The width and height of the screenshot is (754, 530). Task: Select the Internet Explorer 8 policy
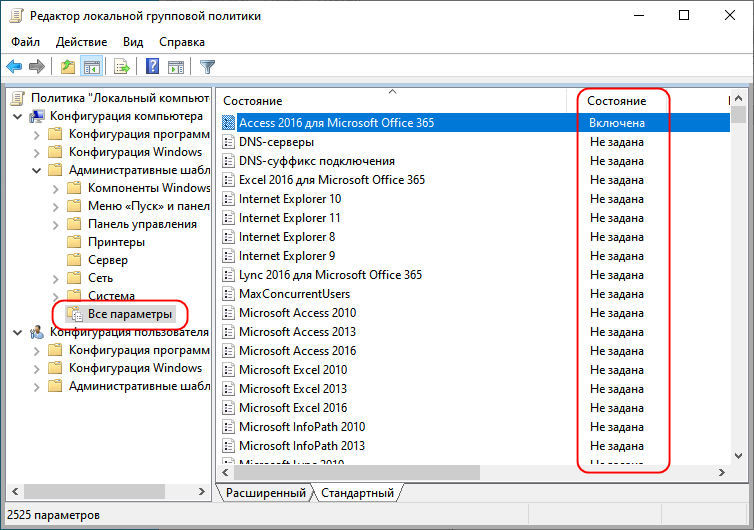(x=287, y=237)
